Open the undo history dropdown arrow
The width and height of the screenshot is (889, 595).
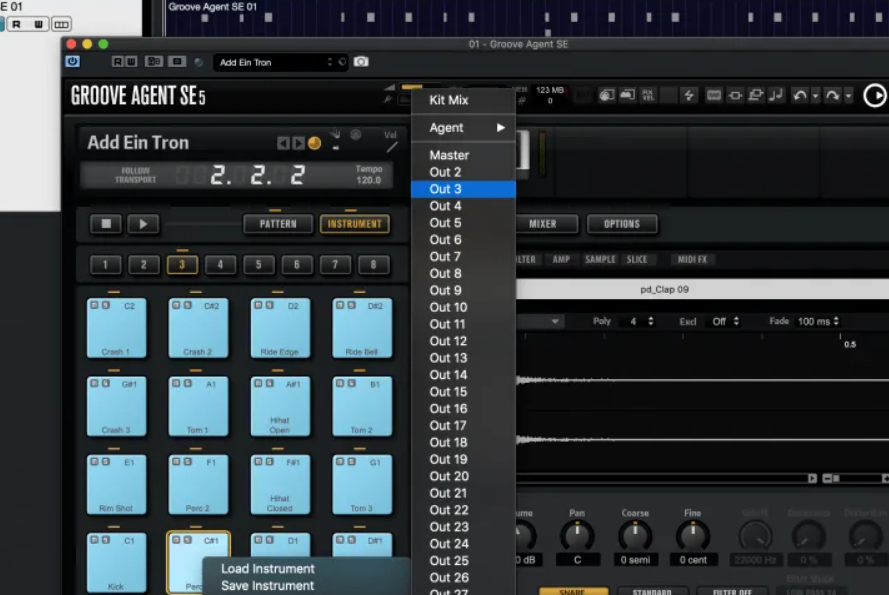815,96
